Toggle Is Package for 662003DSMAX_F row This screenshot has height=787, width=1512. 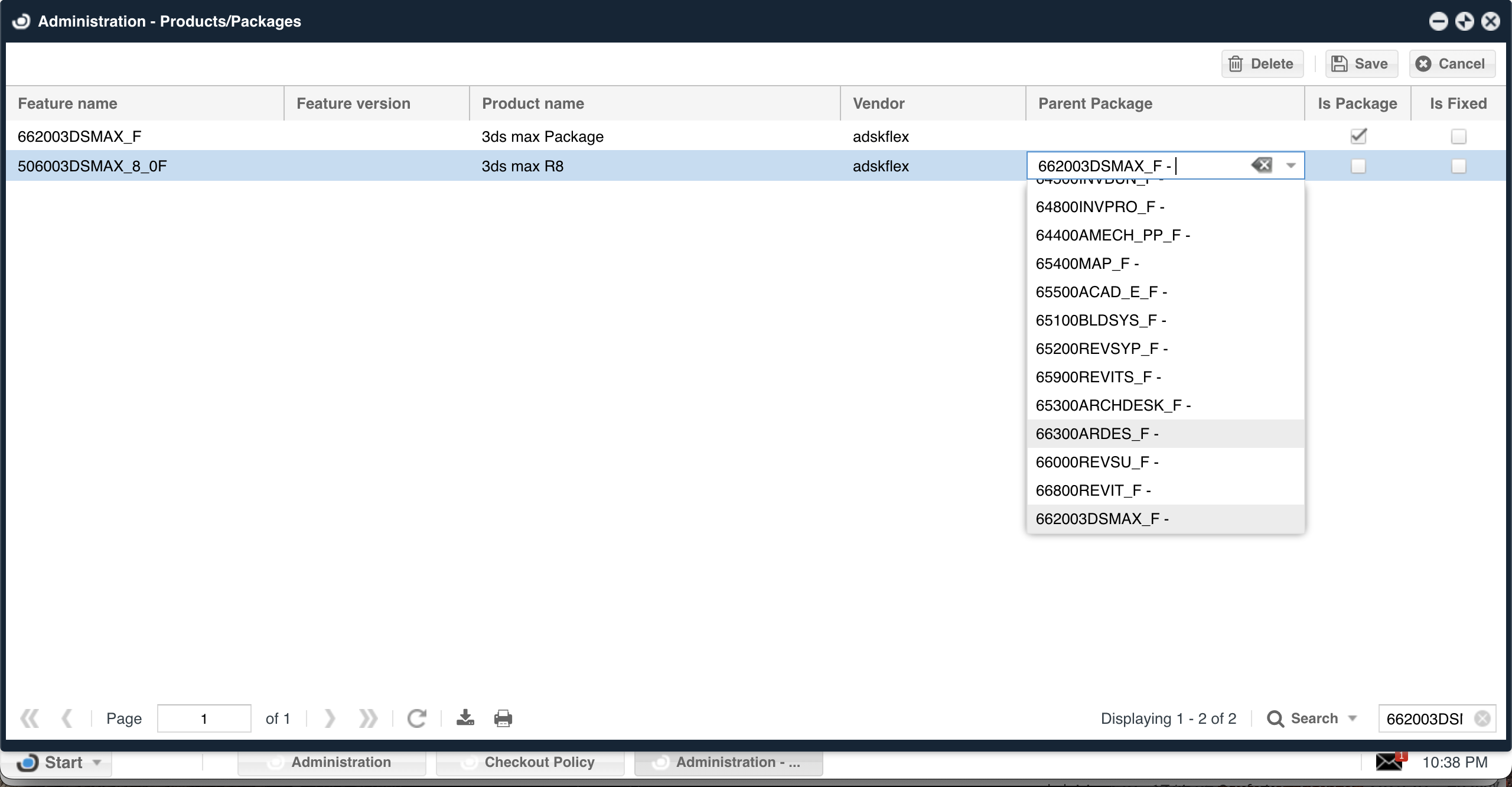tap(1358, 136)
